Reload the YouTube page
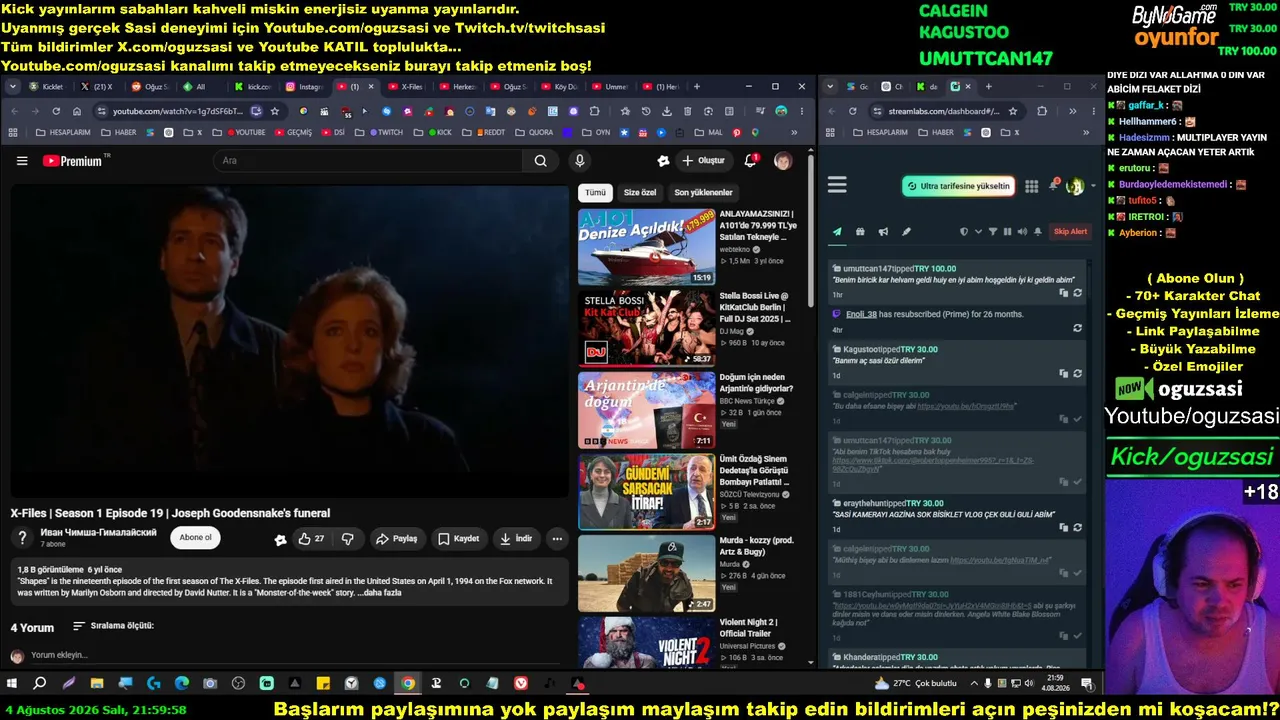This screenshot has height=720, width=1280. pyautogui.click(x=56, y=111)
